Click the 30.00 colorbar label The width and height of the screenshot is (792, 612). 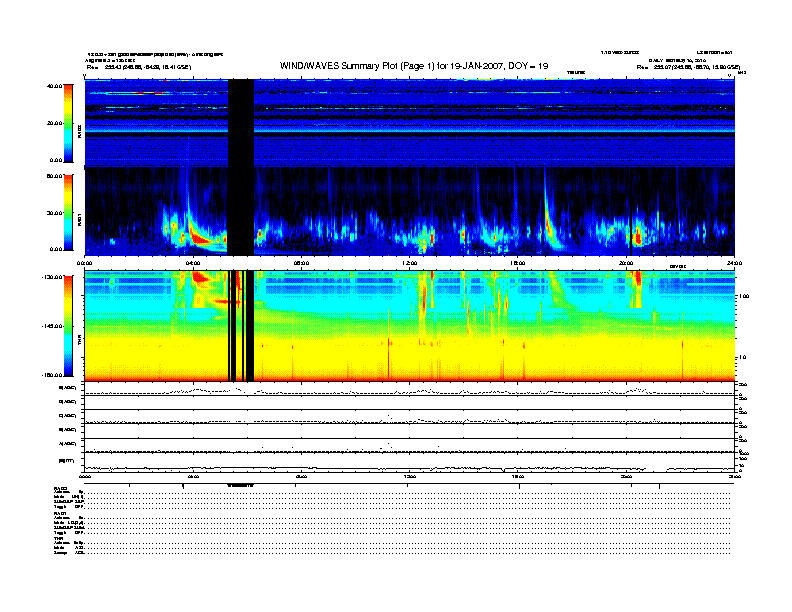(x=54, y=213)
